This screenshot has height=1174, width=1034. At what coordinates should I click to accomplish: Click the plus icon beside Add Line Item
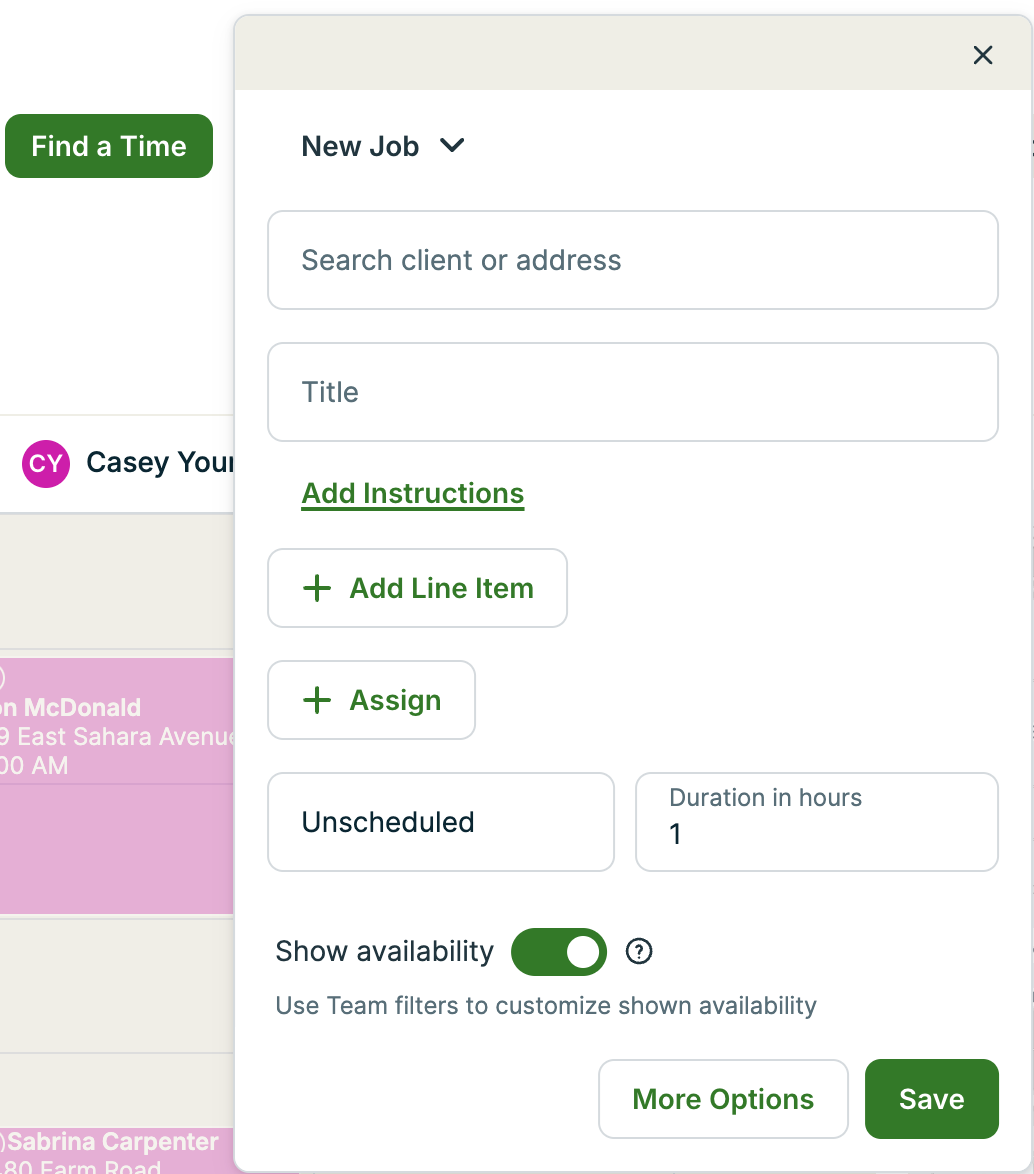[316, 588]
